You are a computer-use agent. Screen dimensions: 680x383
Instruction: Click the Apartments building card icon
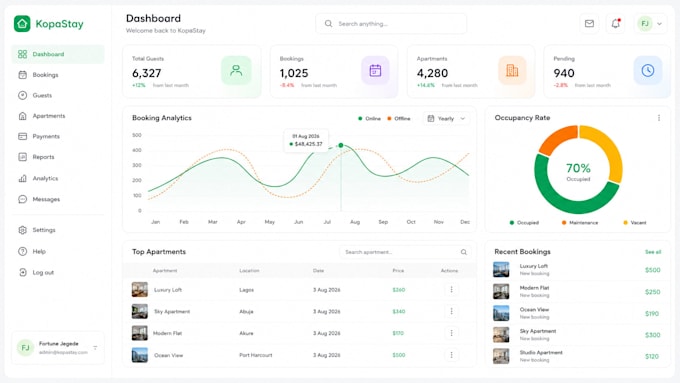512,70
